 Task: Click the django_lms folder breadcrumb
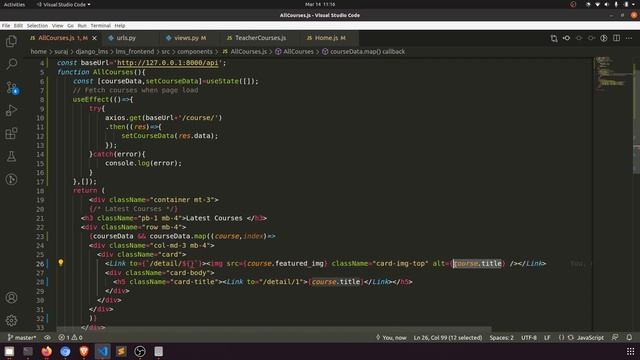click(x=92, y=51)
